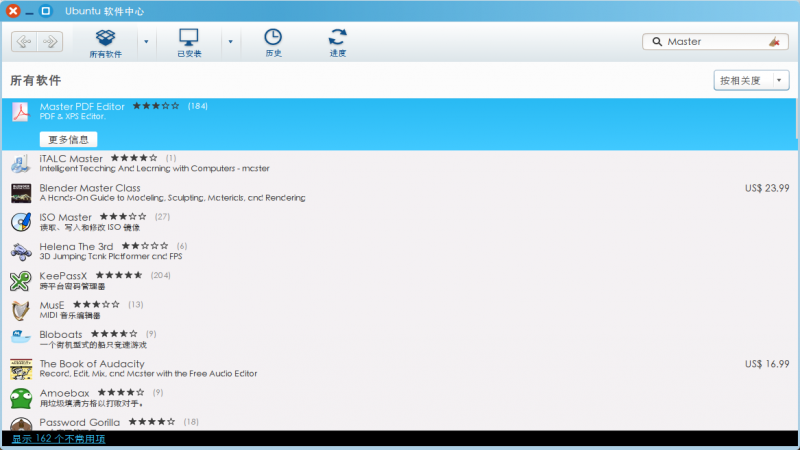Screen dimensions: 800x450
Task: Click the 显示 162 个不常用项 link
Action: 58,439
